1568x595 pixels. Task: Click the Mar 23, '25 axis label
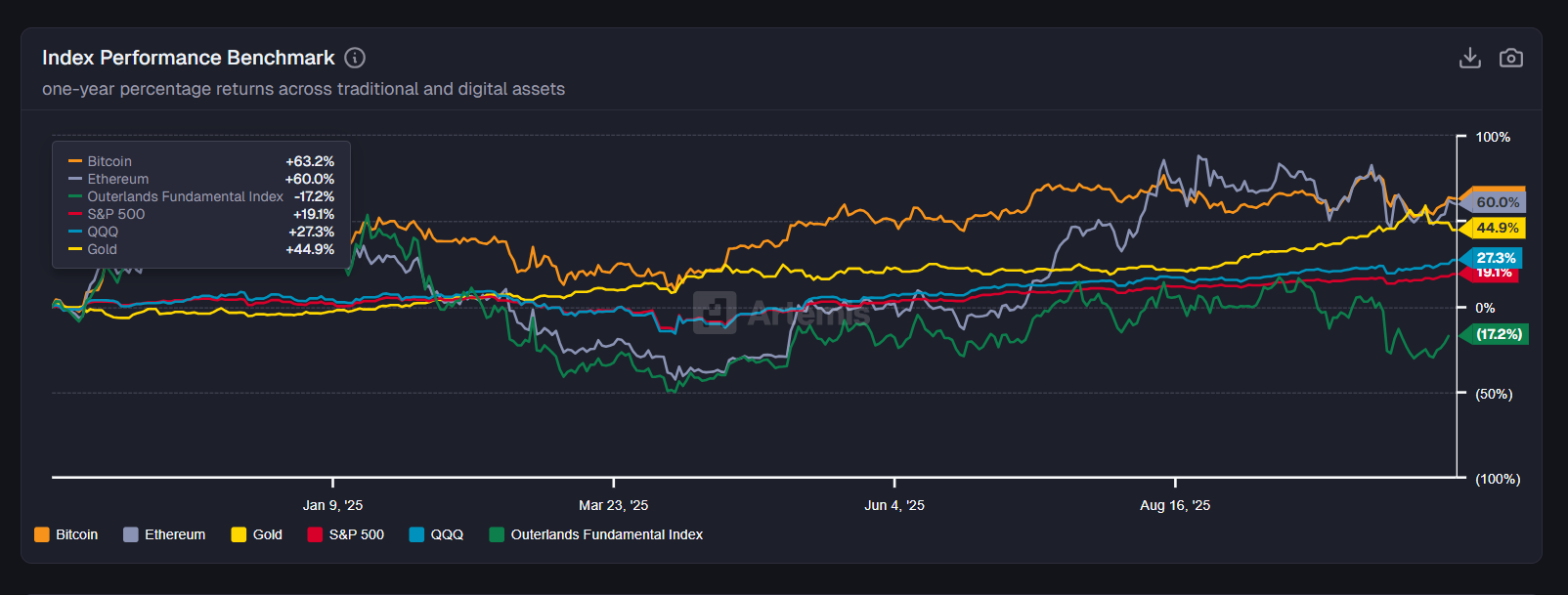[x=613, y=505]
